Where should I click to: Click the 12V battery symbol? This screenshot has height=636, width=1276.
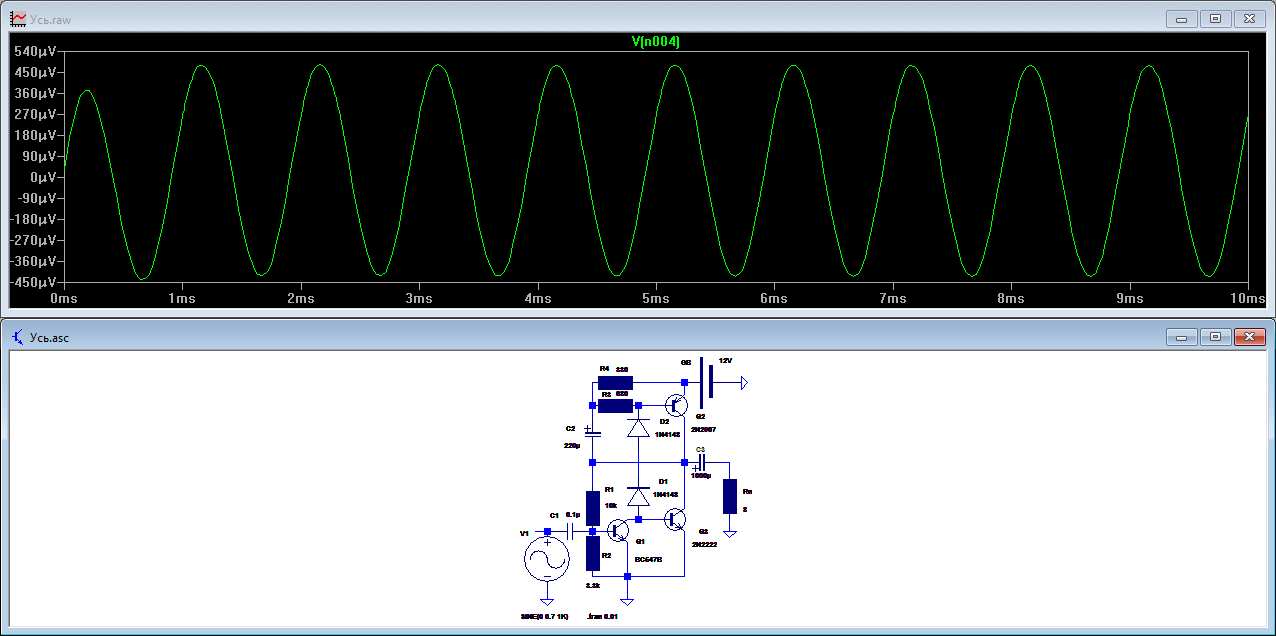[x=706, y=382]
